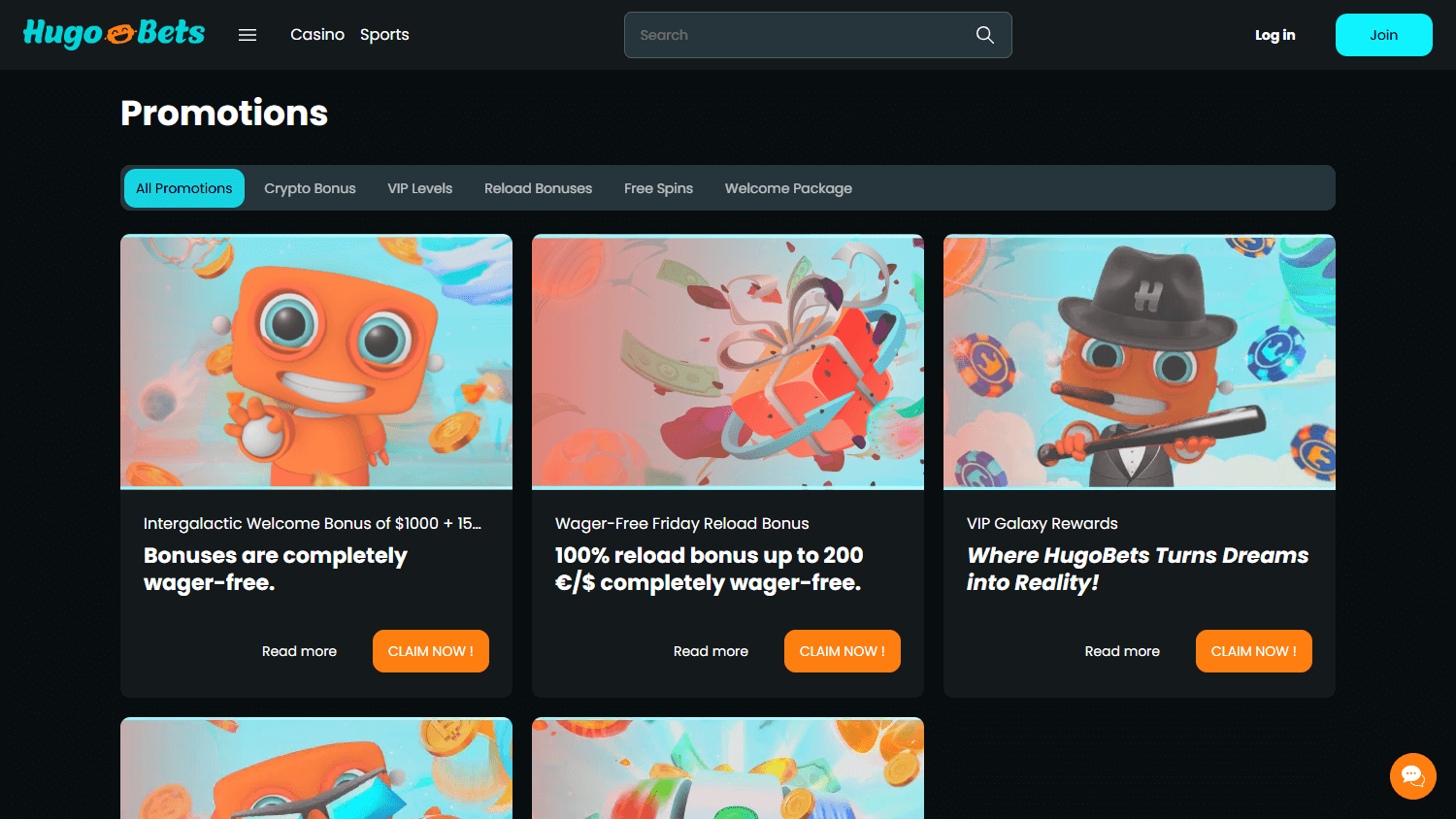This screenshot has height=819, width=1456.
Task: Select the Free Spins tab
Action: click(658, 188)
